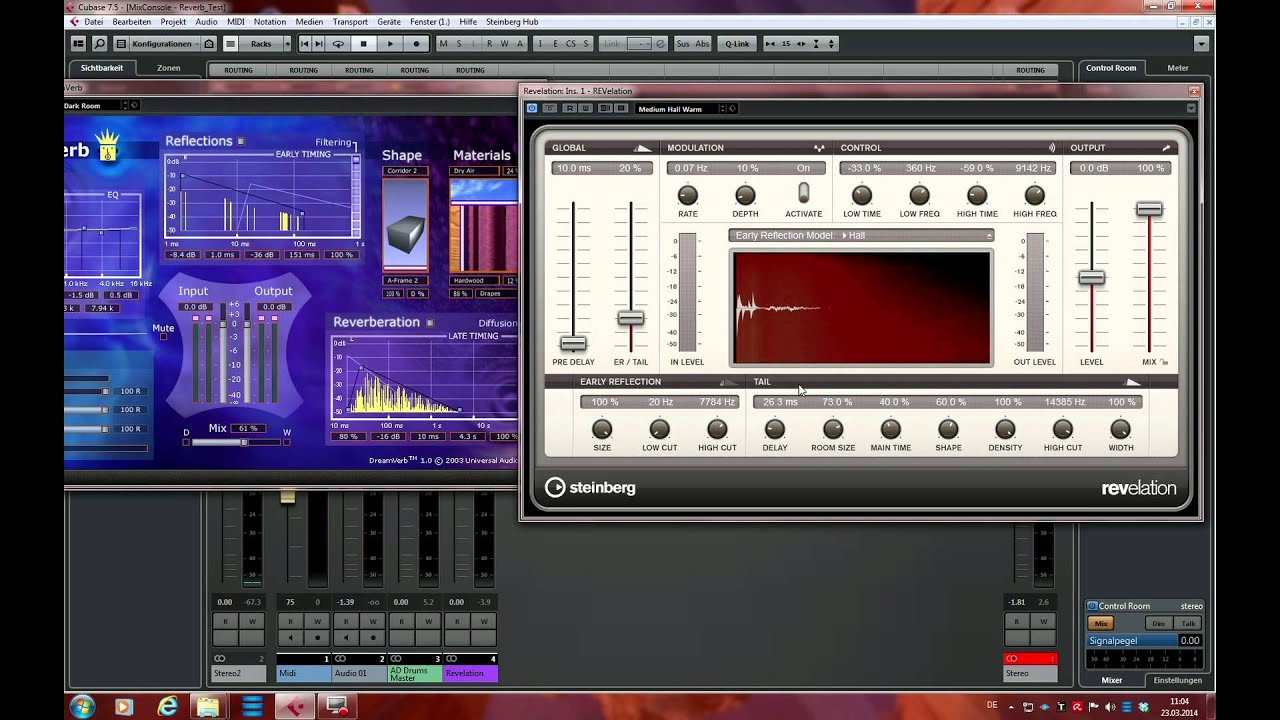Click the MODULATION section waveform icon
Viewport: 1280px width, 720px height.
(819, 148)
